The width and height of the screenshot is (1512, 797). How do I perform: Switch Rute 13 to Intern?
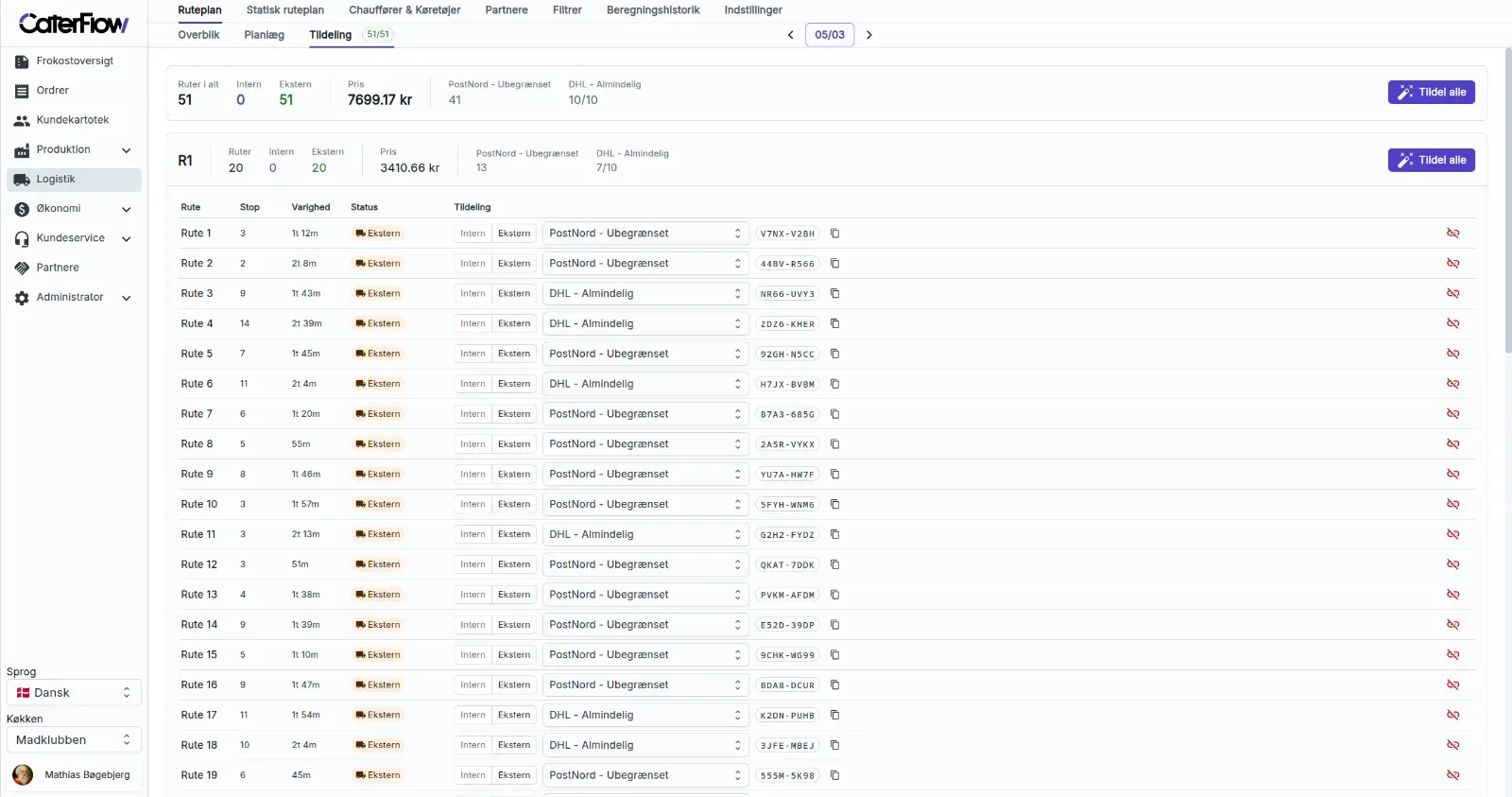coord(472,595)
